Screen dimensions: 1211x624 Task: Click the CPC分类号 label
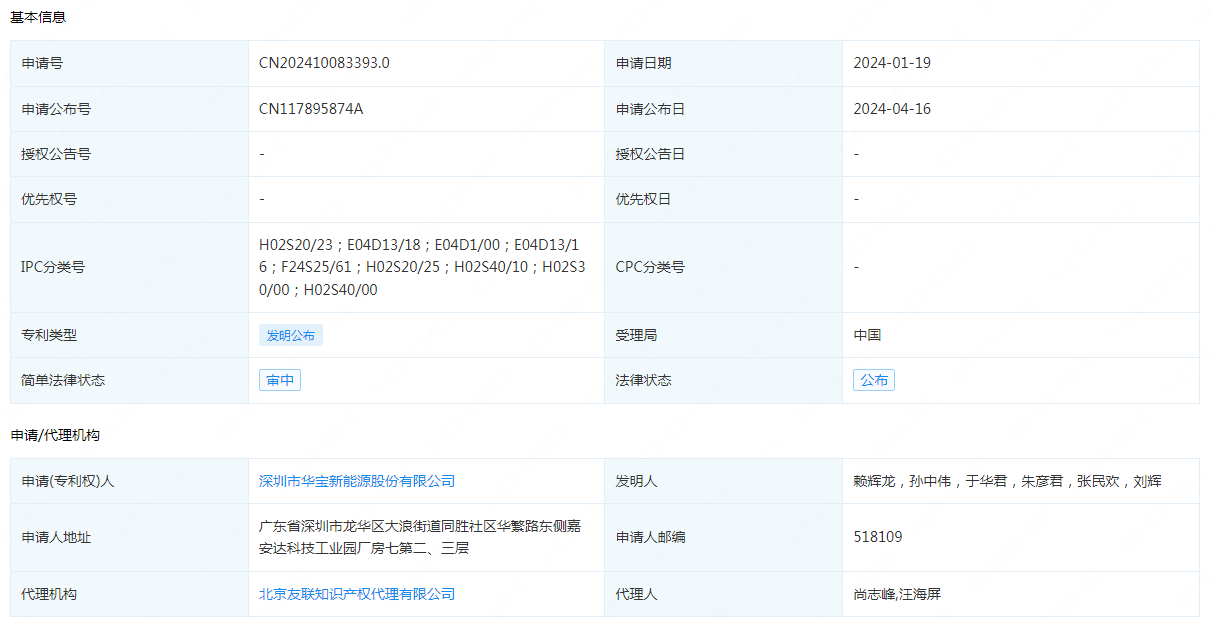tap(650, 267)
